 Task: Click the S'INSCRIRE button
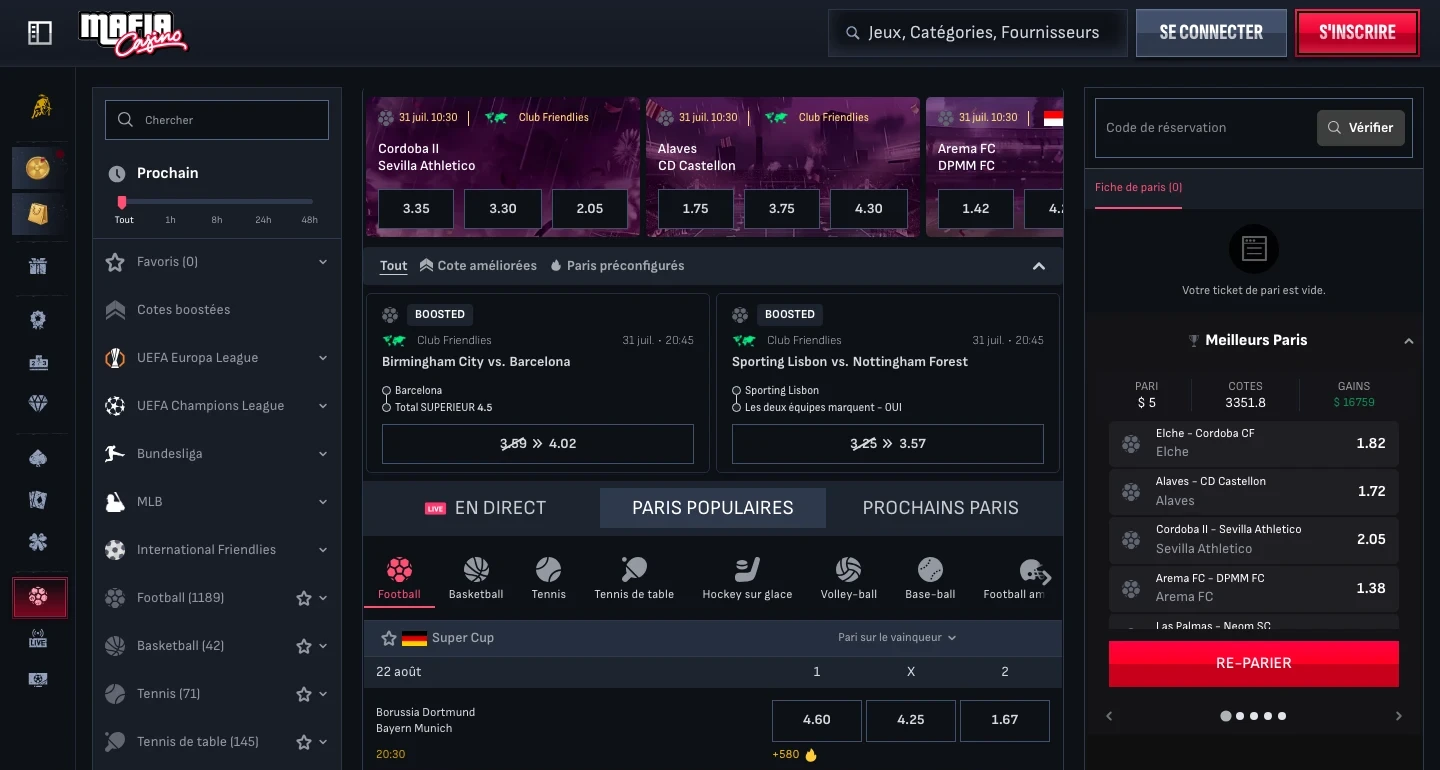point(1357,33)
